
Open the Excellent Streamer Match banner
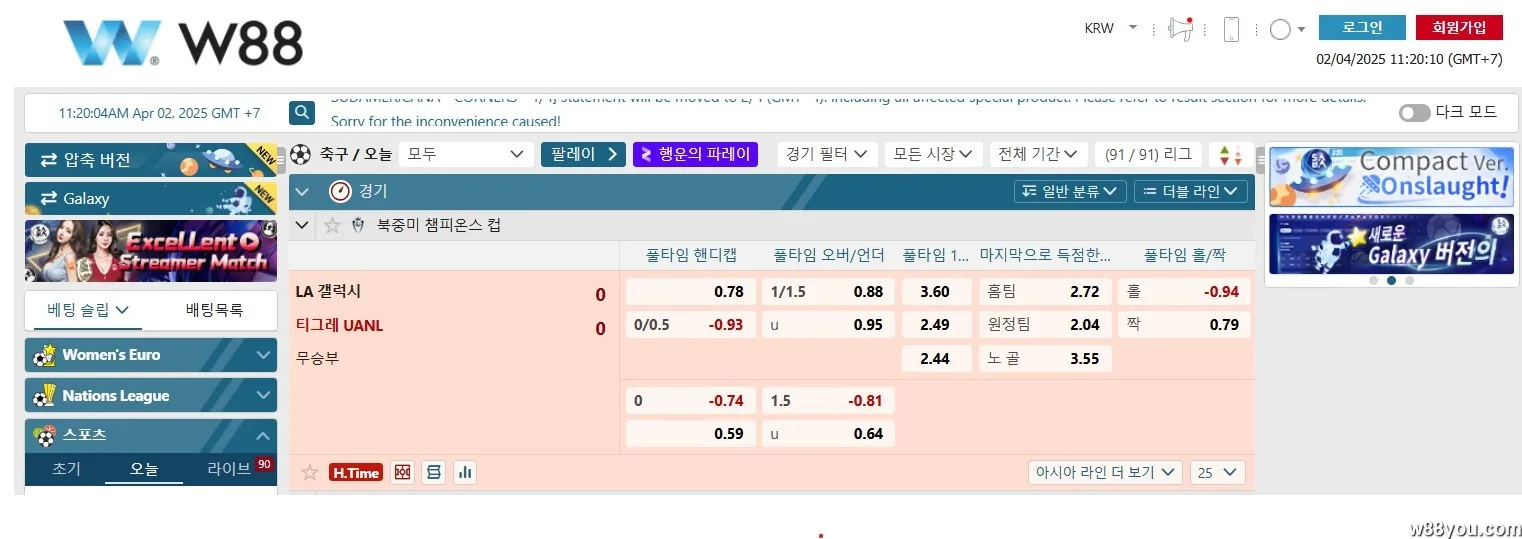151,251
